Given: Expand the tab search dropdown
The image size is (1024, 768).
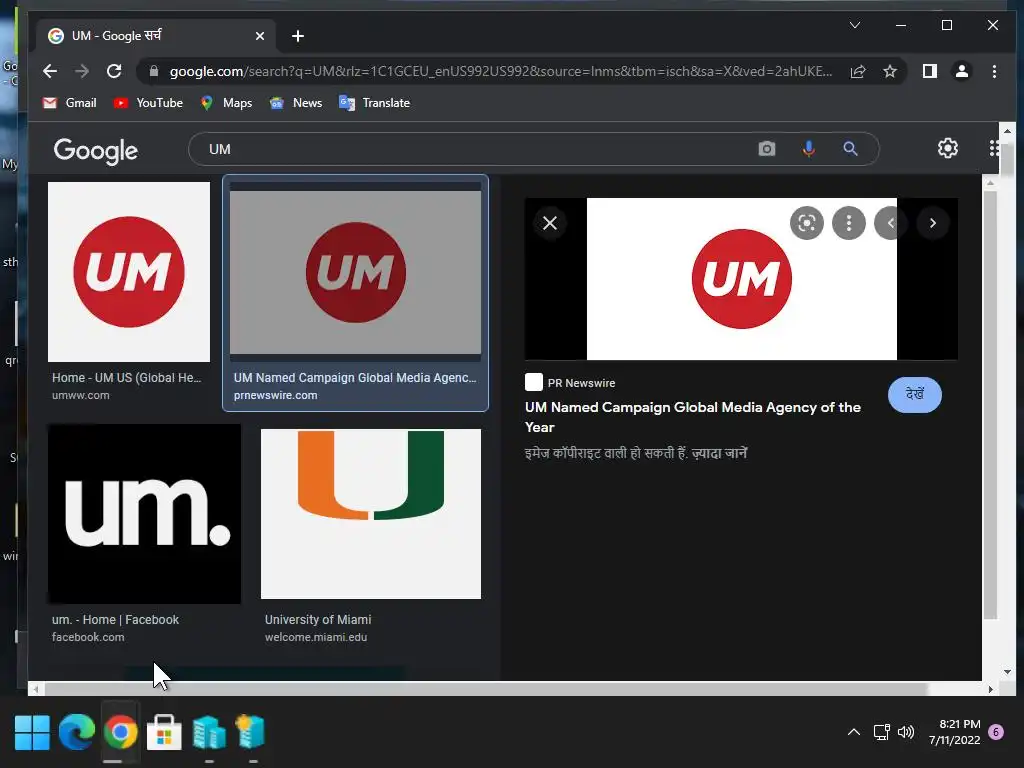Looking at the screenshot, I should pyautogui.click(x=855, y=25).
